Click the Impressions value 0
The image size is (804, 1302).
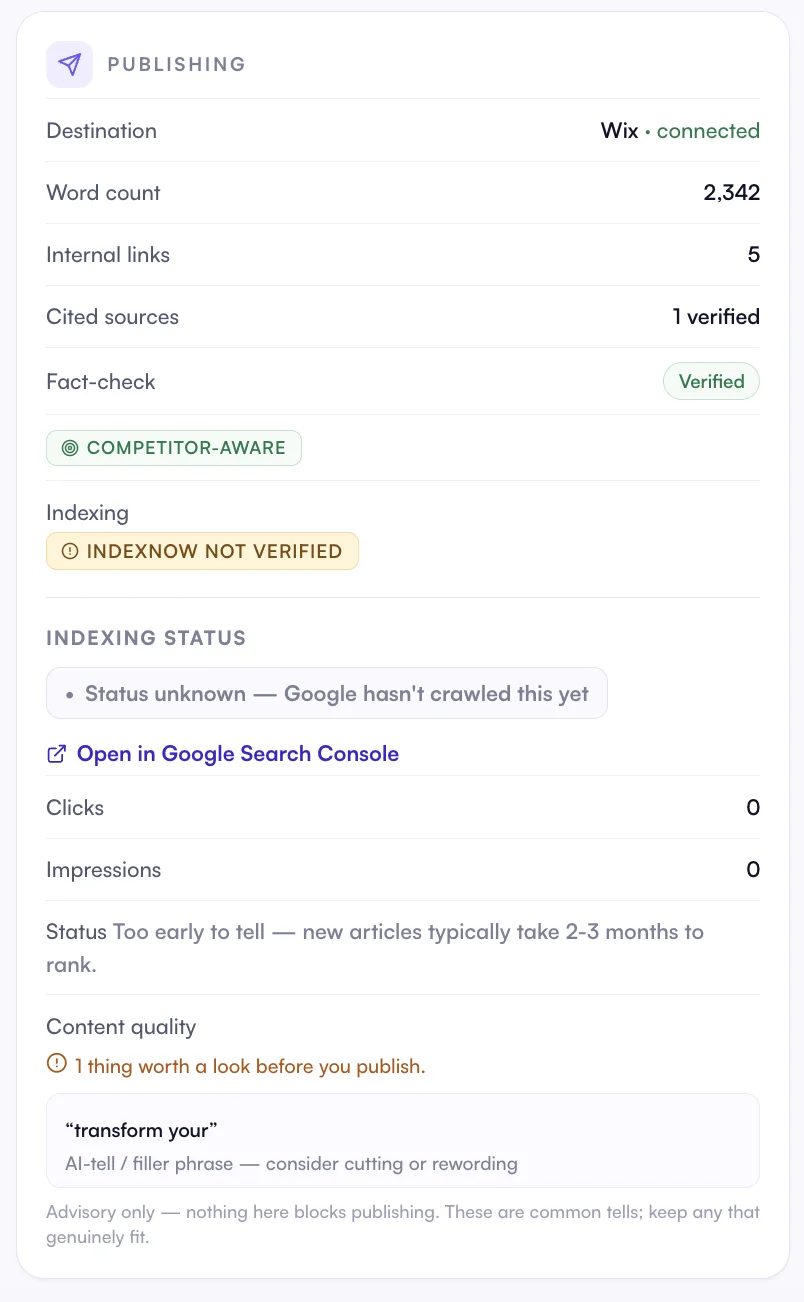coord(753,870)
